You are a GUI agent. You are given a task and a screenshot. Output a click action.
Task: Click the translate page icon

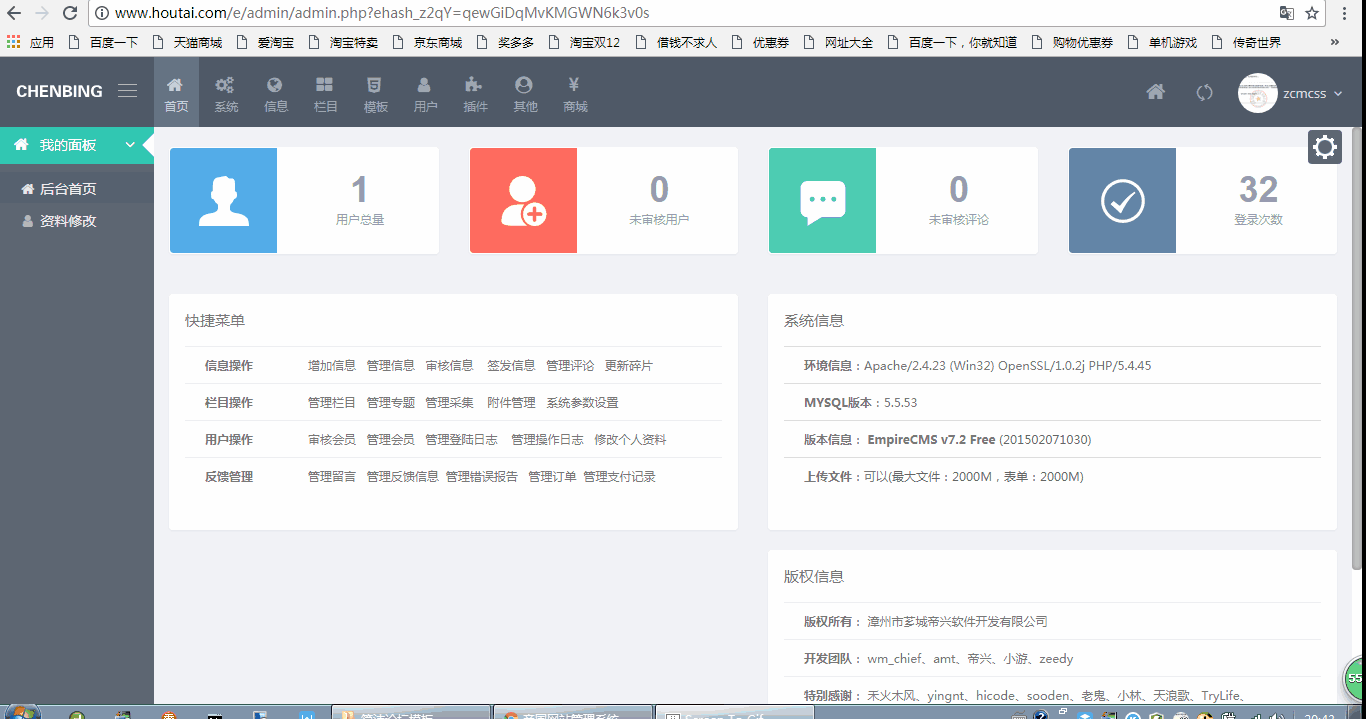[x=1287, y=13]
